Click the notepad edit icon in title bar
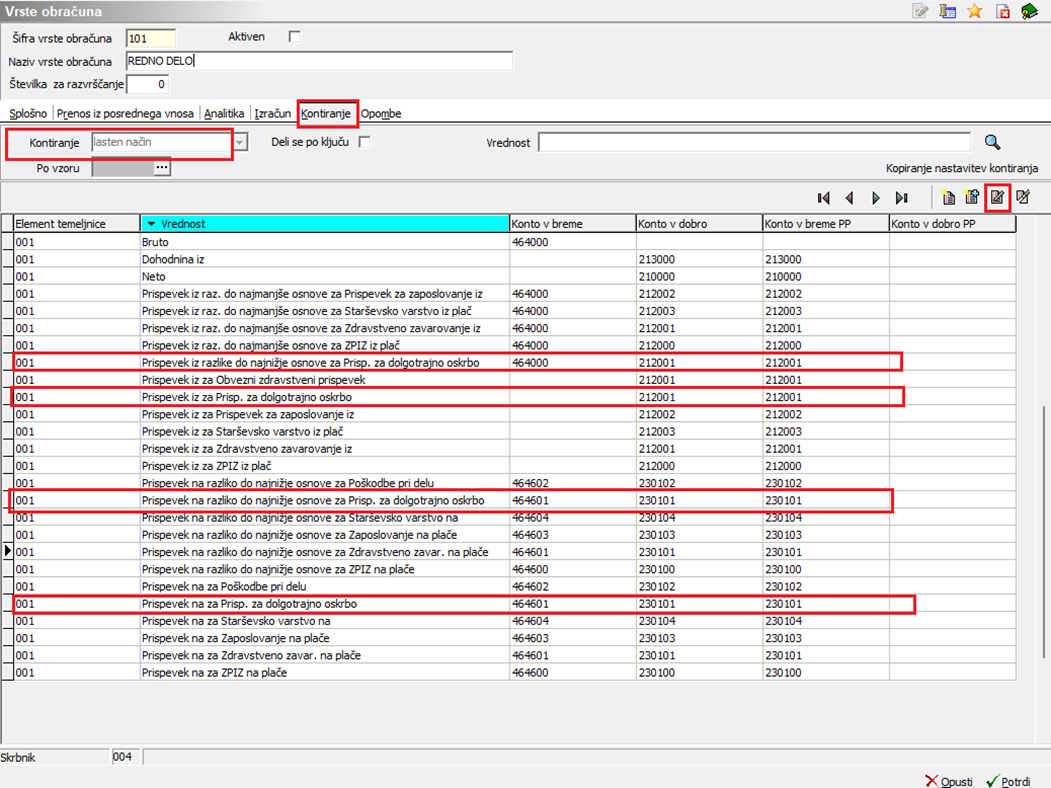The height and width of the screenshot is (788, 1051). click(920, 11)
